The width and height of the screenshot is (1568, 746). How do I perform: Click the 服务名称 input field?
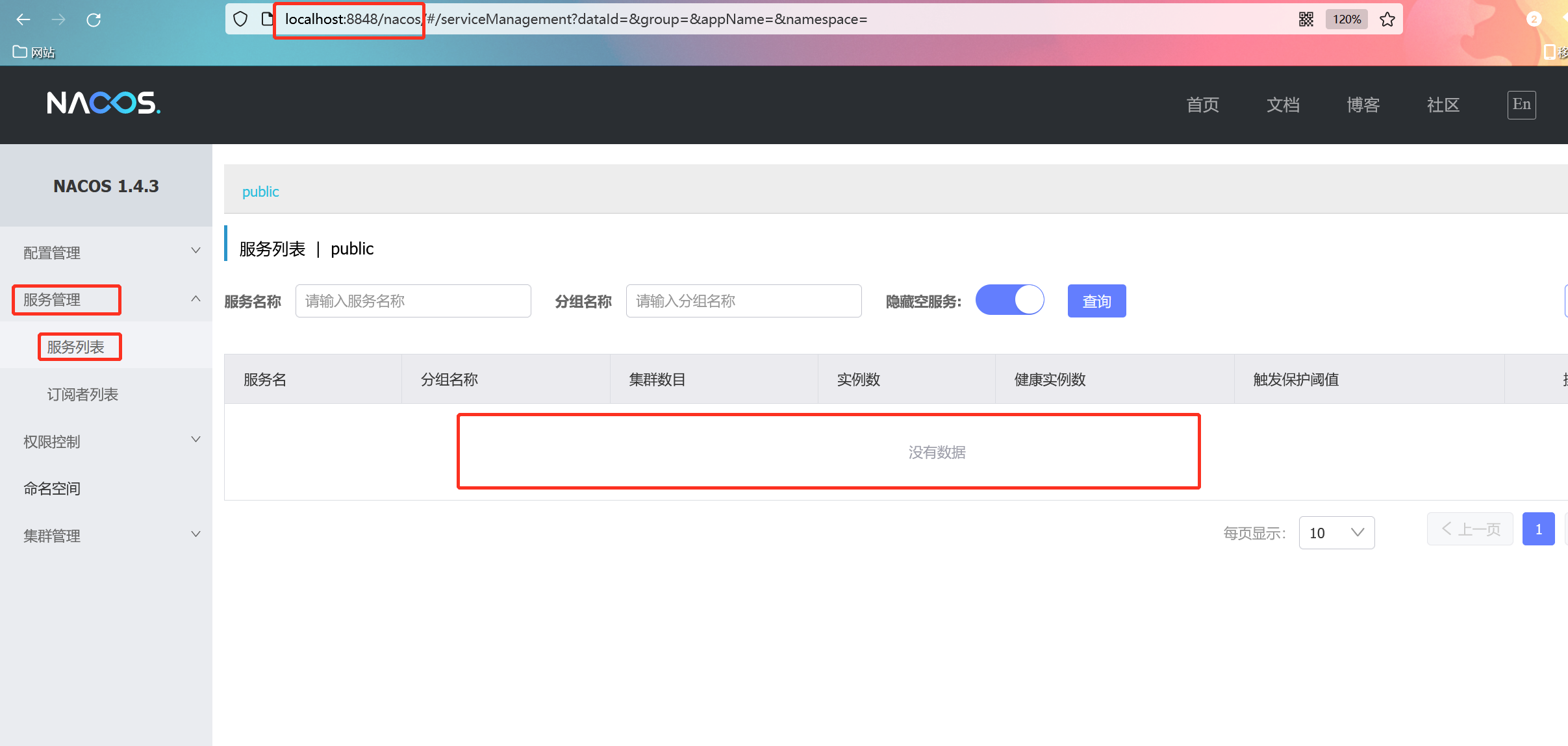tap(413, 301)
